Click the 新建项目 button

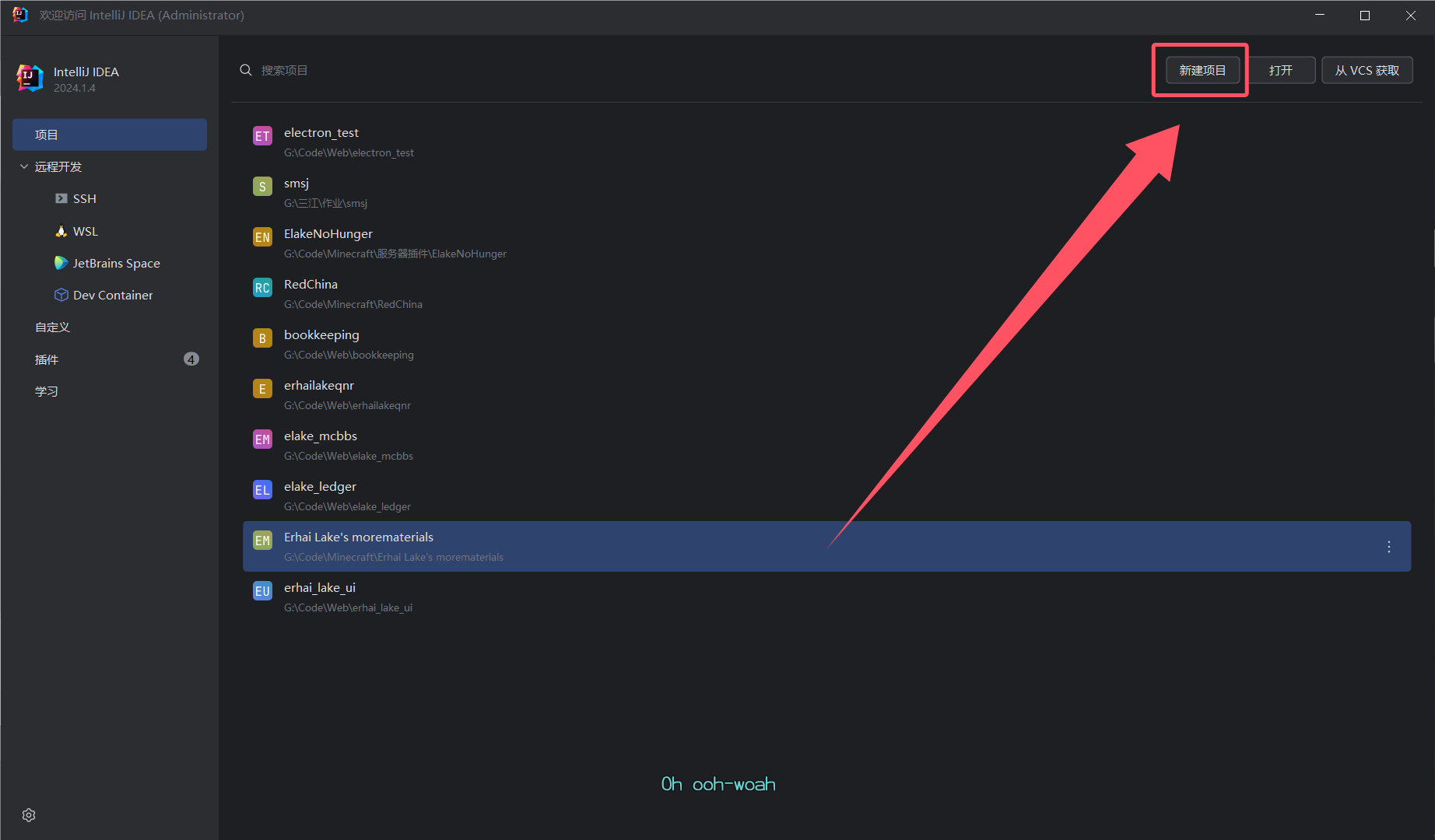coord(1202,70)
